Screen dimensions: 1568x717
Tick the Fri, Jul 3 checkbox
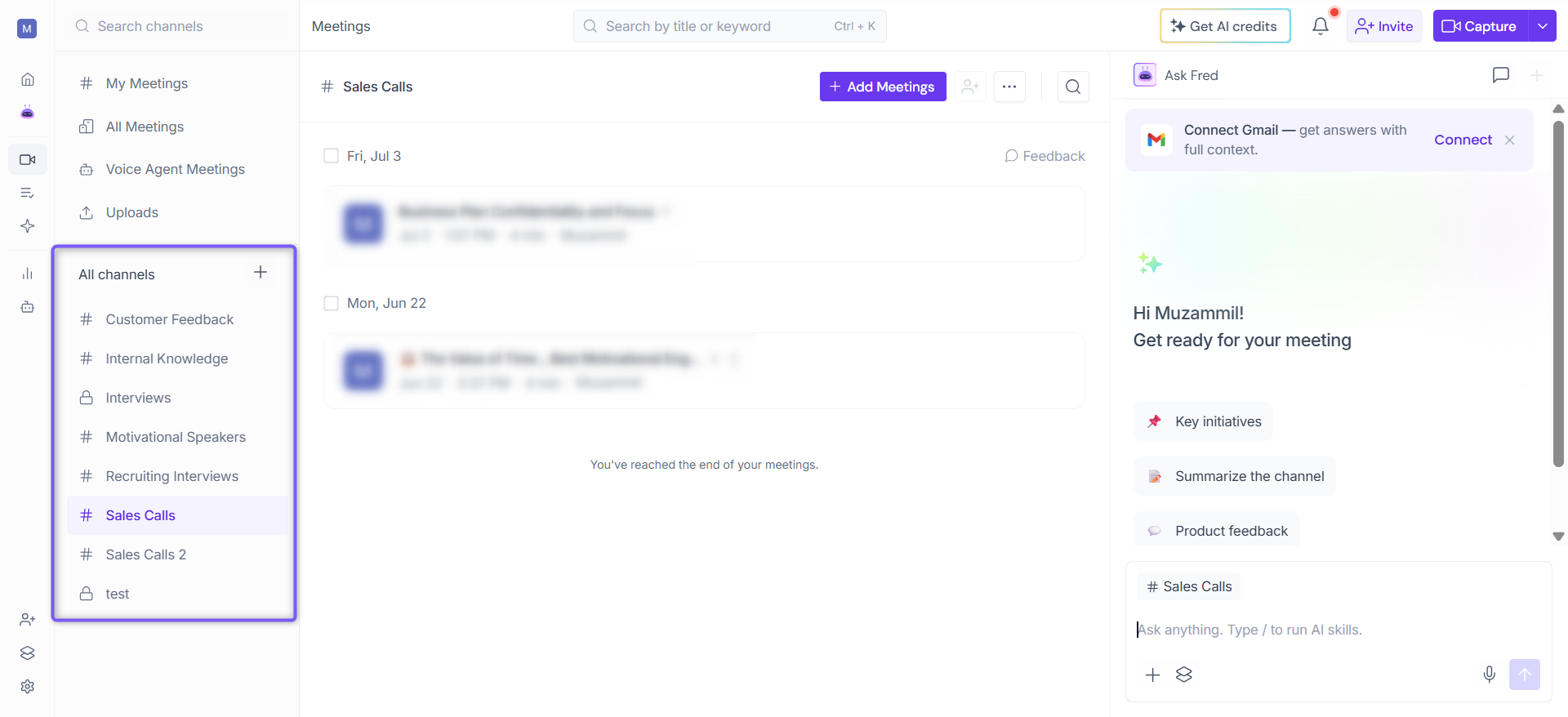(x=331, y=156)
